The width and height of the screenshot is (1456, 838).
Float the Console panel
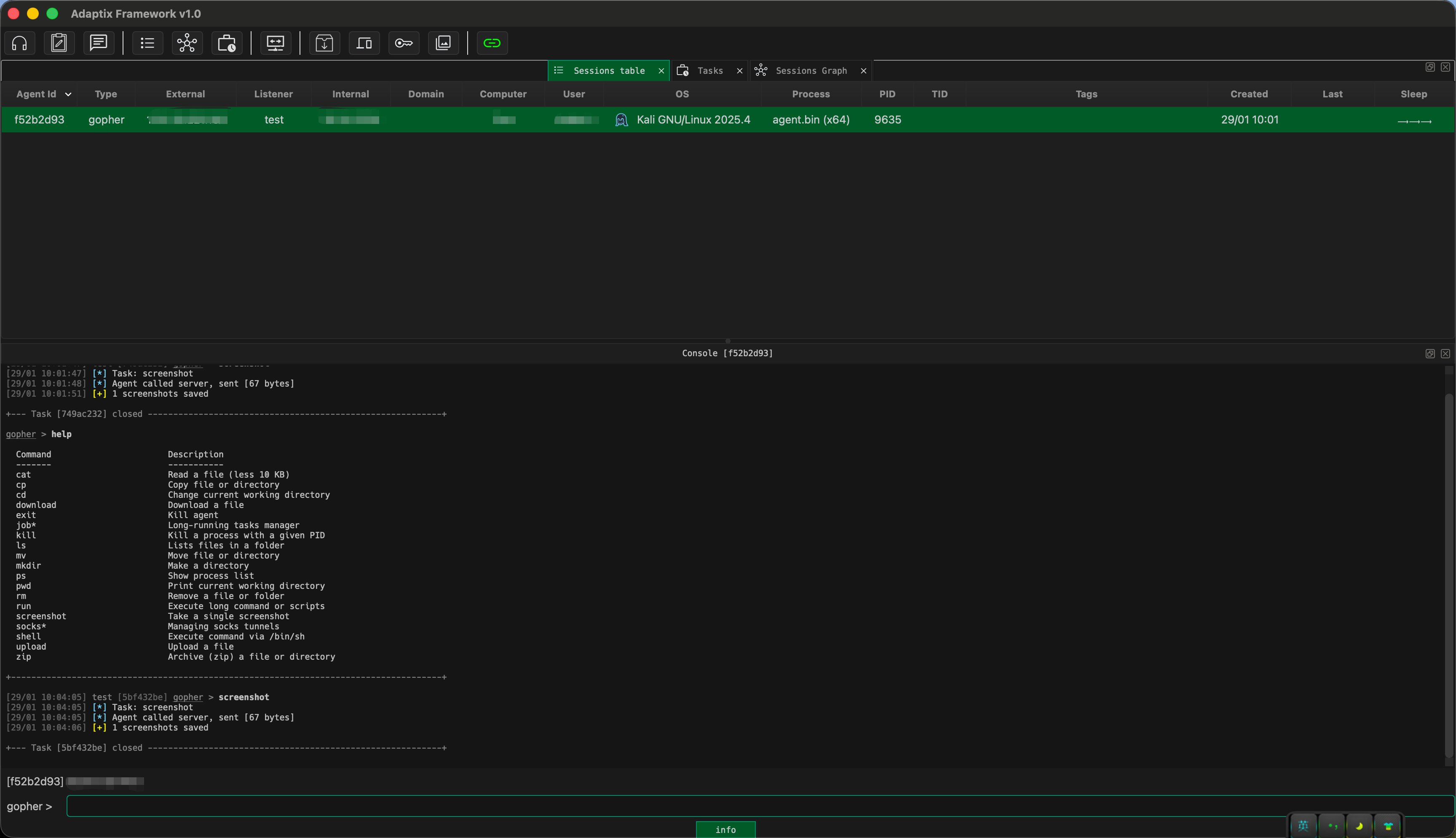coord(1429,353)
